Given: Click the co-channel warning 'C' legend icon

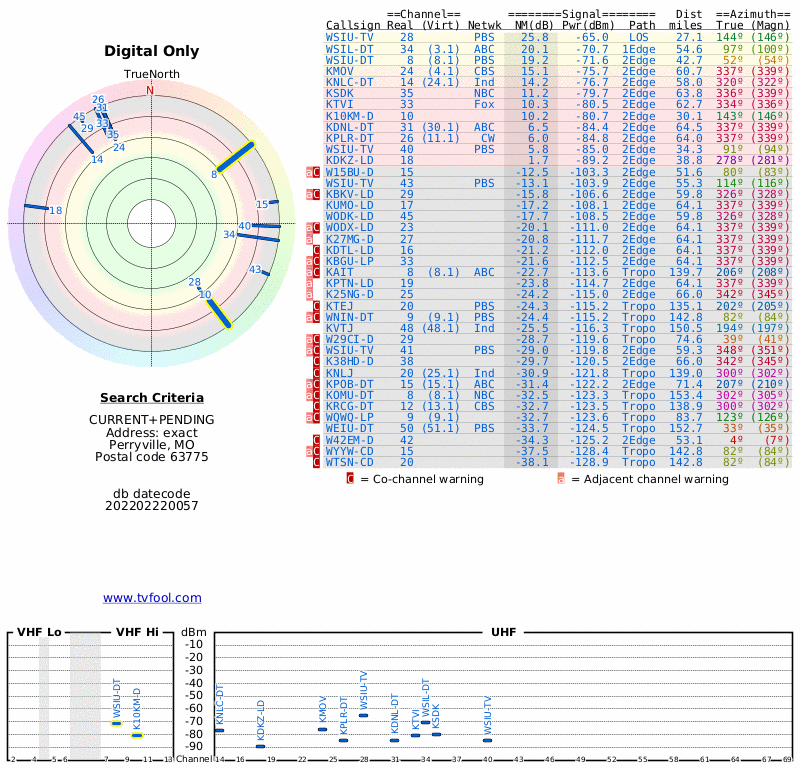Looking at the screenshot, I should point(350,479).
